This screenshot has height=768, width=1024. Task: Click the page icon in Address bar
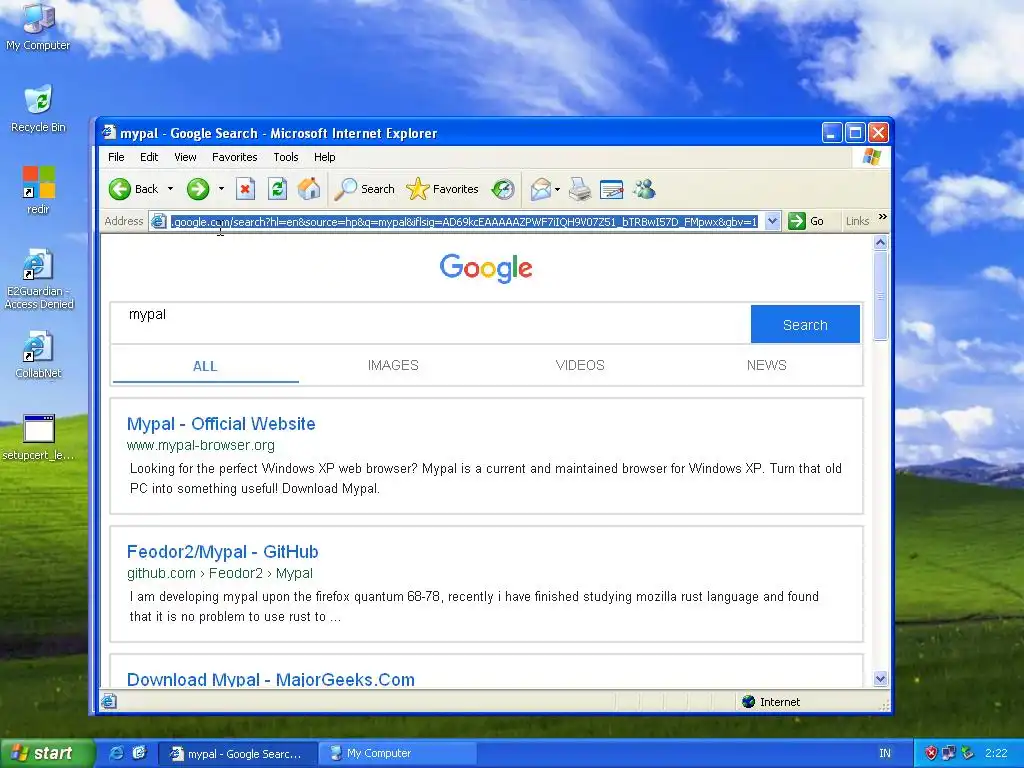click(158, 221)
